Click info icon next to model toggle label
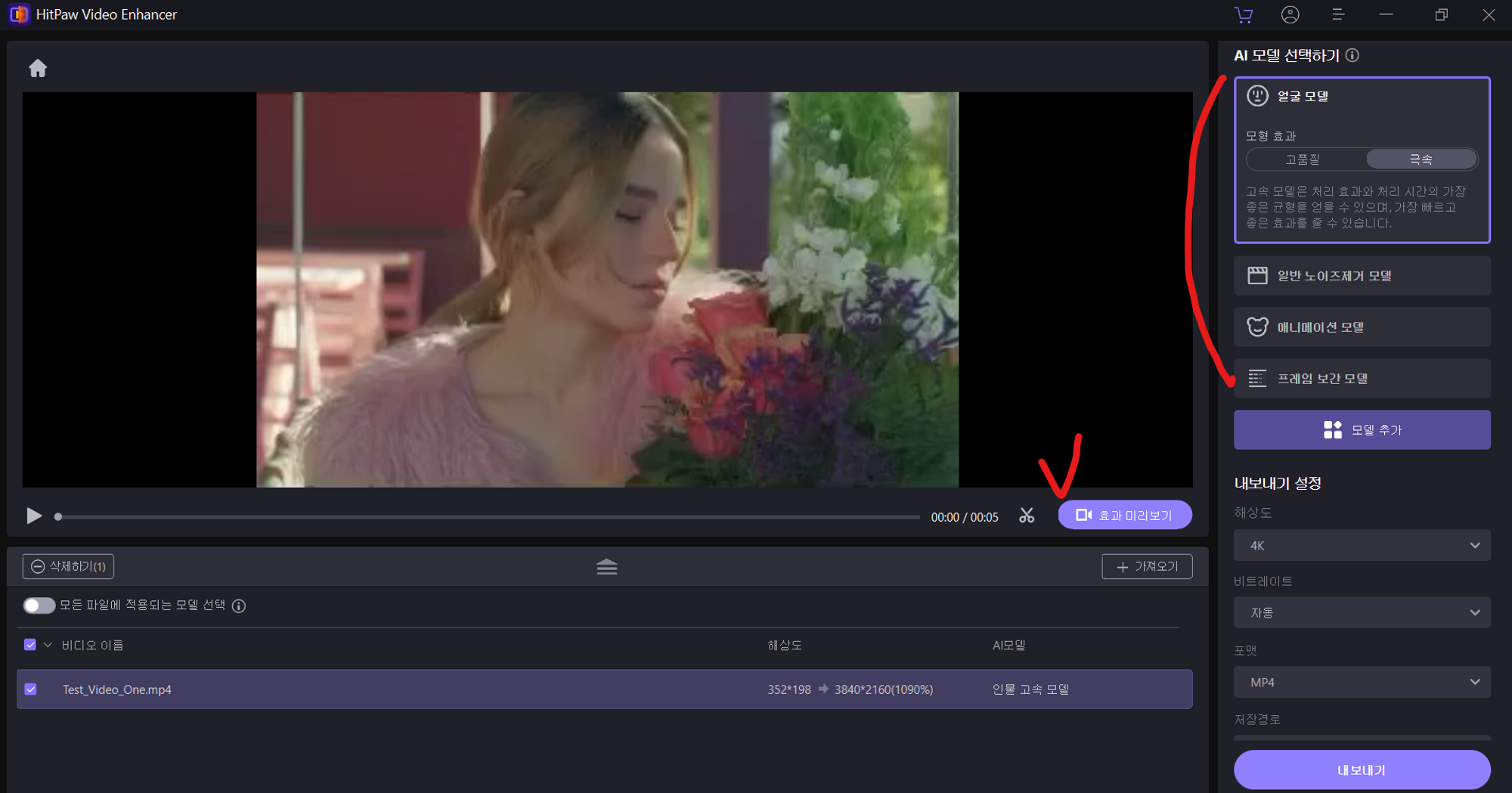1512x793 pixels. click(239, 606)
